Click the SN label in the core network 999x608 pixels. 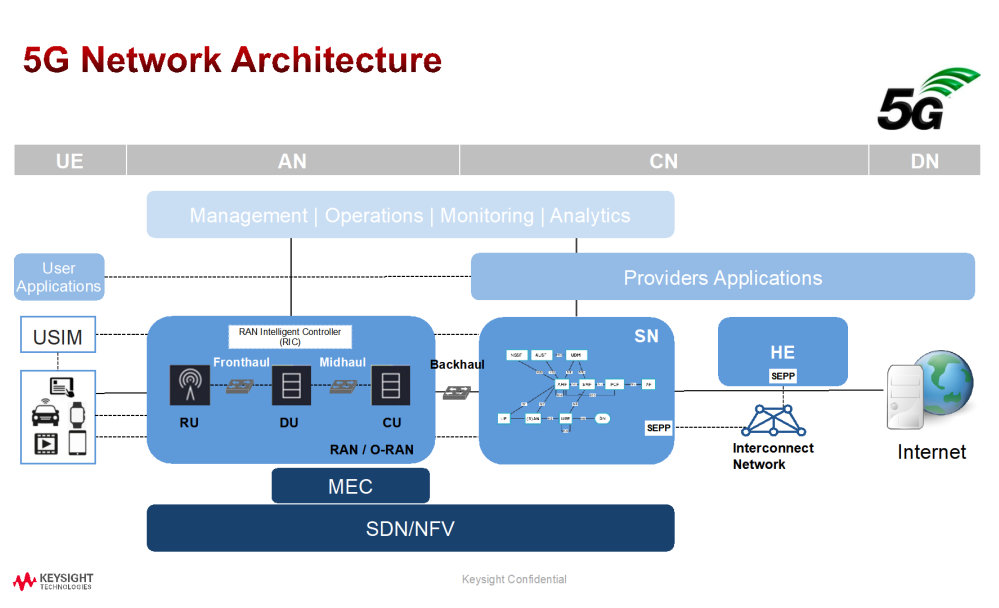click(x=646, y=337)
